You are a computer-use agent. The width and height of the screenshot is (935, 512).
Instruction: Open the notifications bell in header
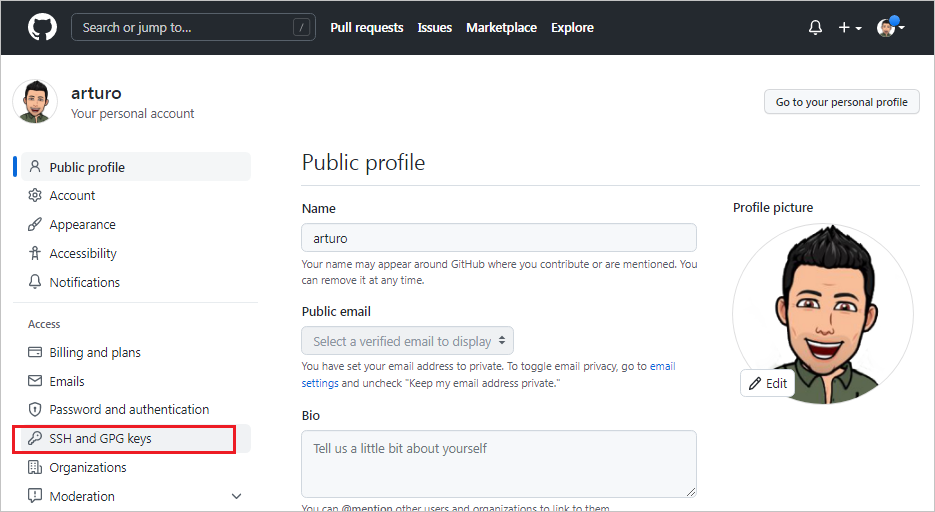coord(815,27)
